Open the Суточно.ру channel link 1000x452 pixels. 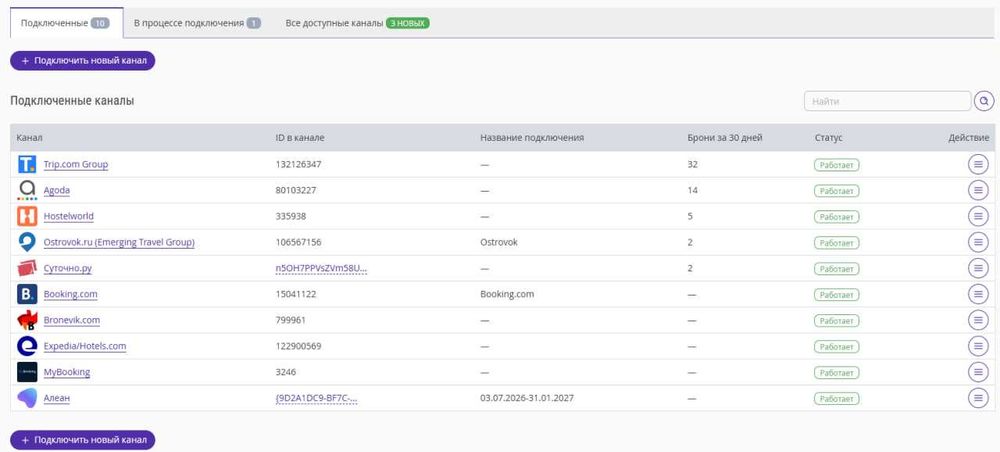(x=68, y=268)
